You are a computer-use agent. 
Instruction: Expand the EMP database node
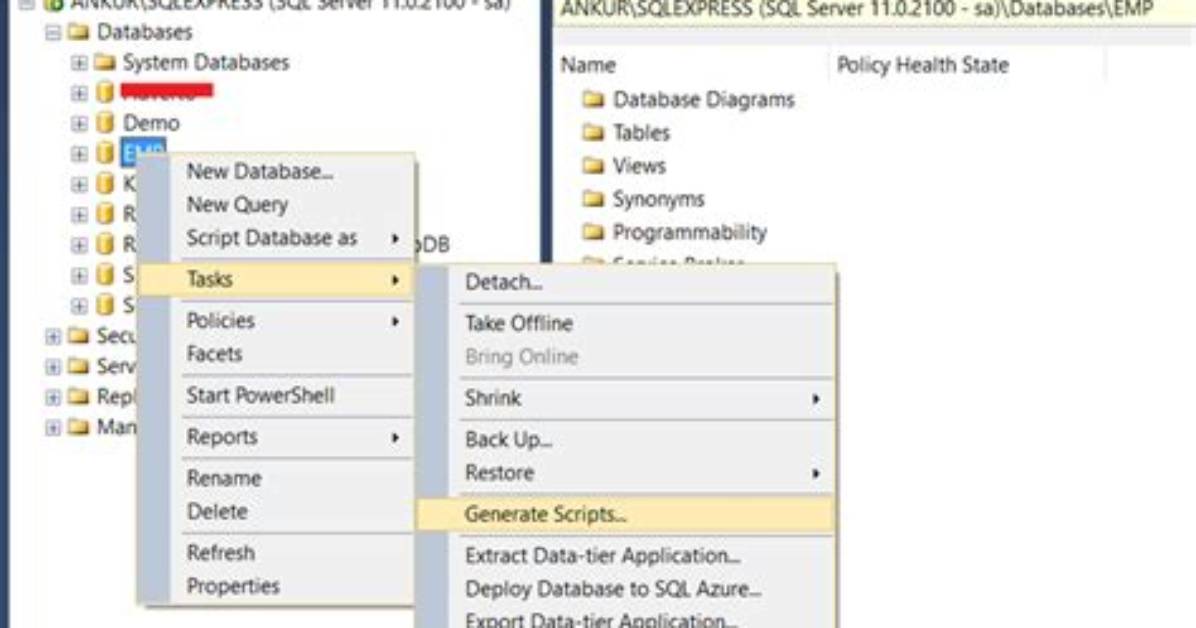79,154
